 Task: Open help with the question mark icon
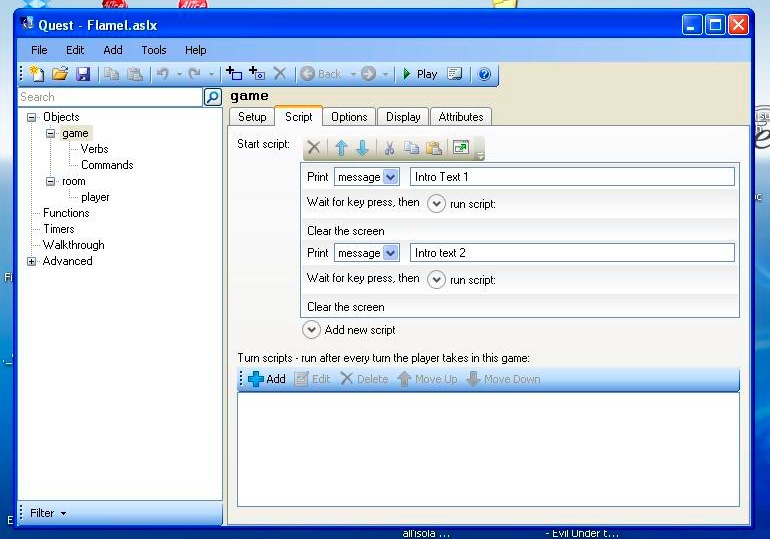coord(485,74)
